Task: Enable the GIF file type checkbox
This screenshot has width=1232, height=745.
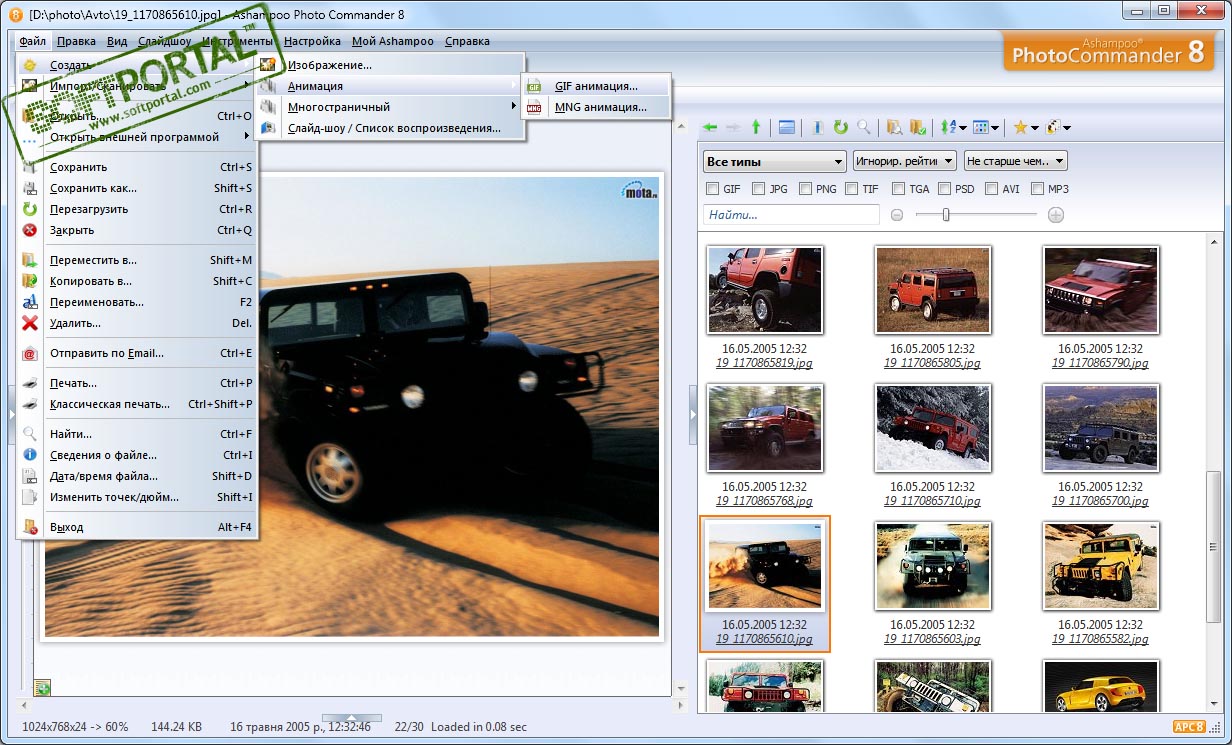Action: (x=712, y=188)
